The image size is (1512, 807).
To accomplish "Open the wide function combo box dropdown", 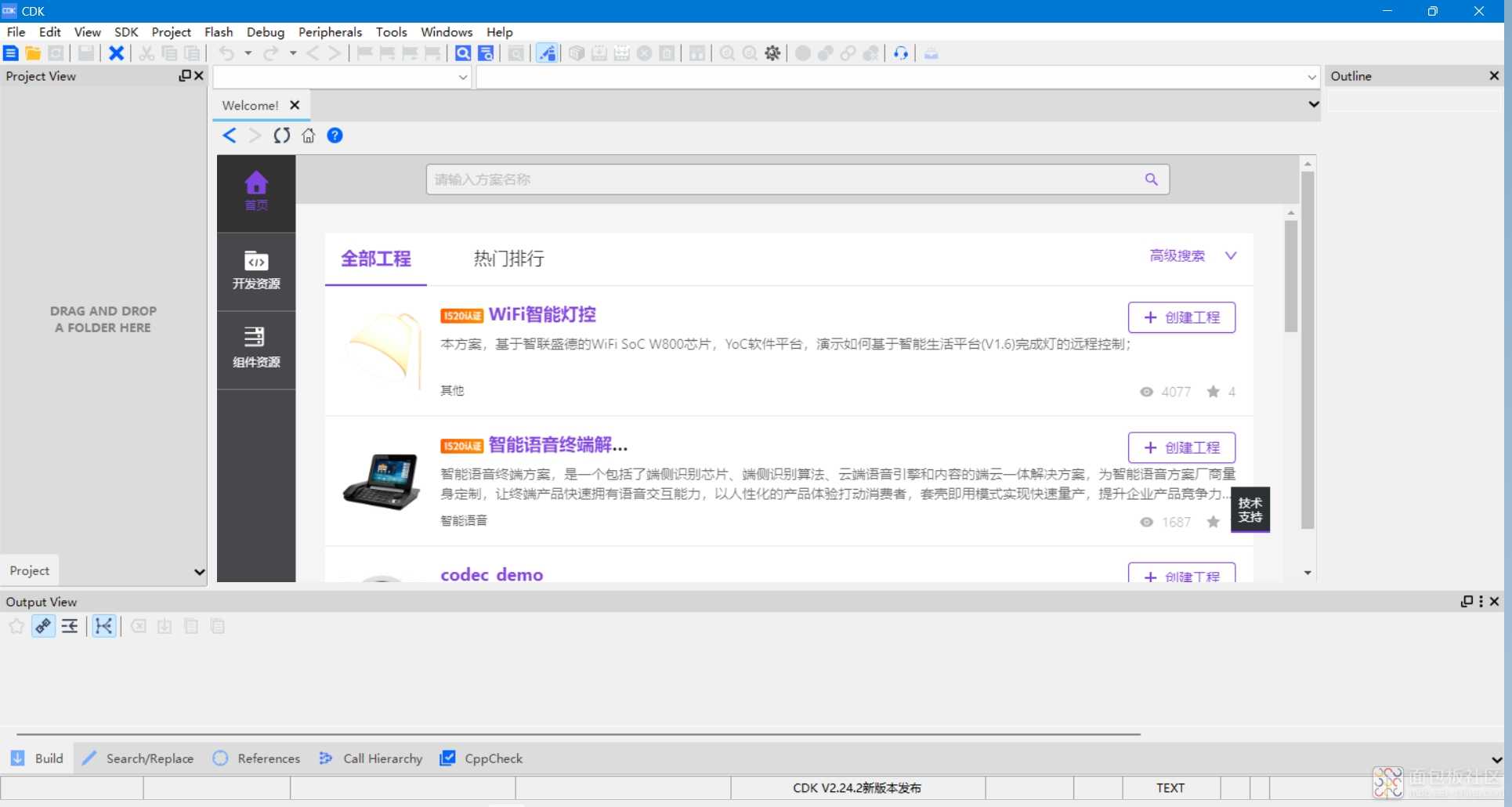I will click(1311, 77).
